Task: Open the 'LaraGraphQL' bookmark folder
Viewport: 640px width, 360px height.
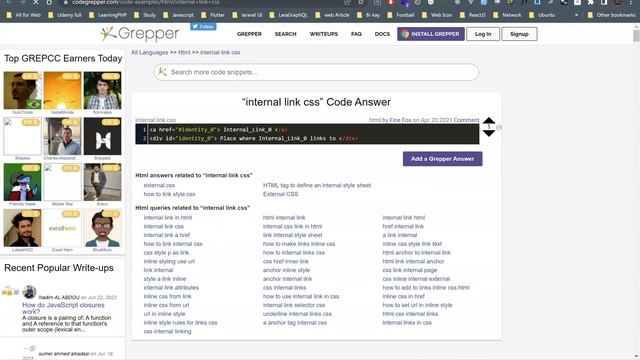Action: (x=289, y=15)
